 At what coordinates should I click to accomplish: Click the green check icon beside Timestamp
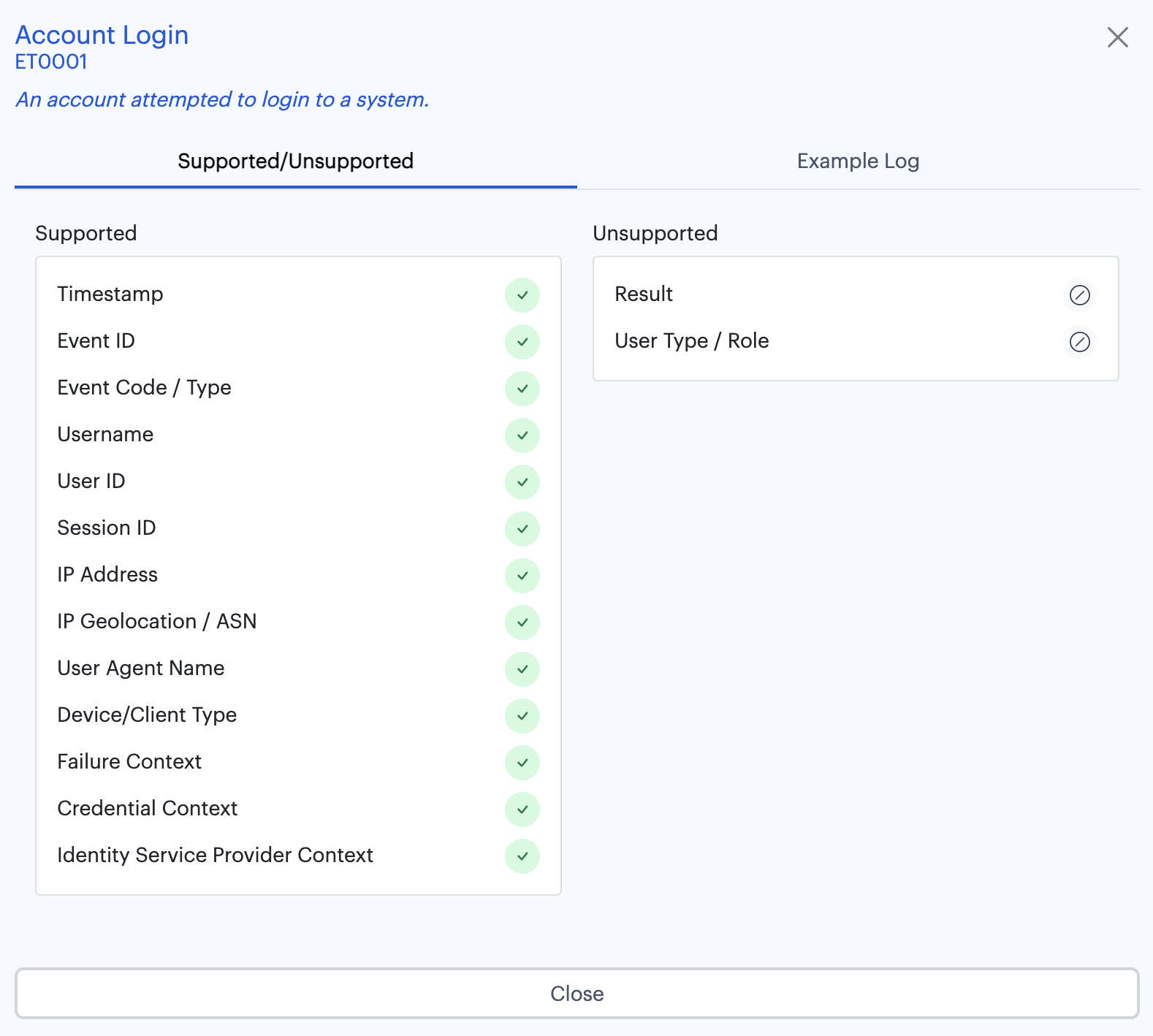point(522,295)
